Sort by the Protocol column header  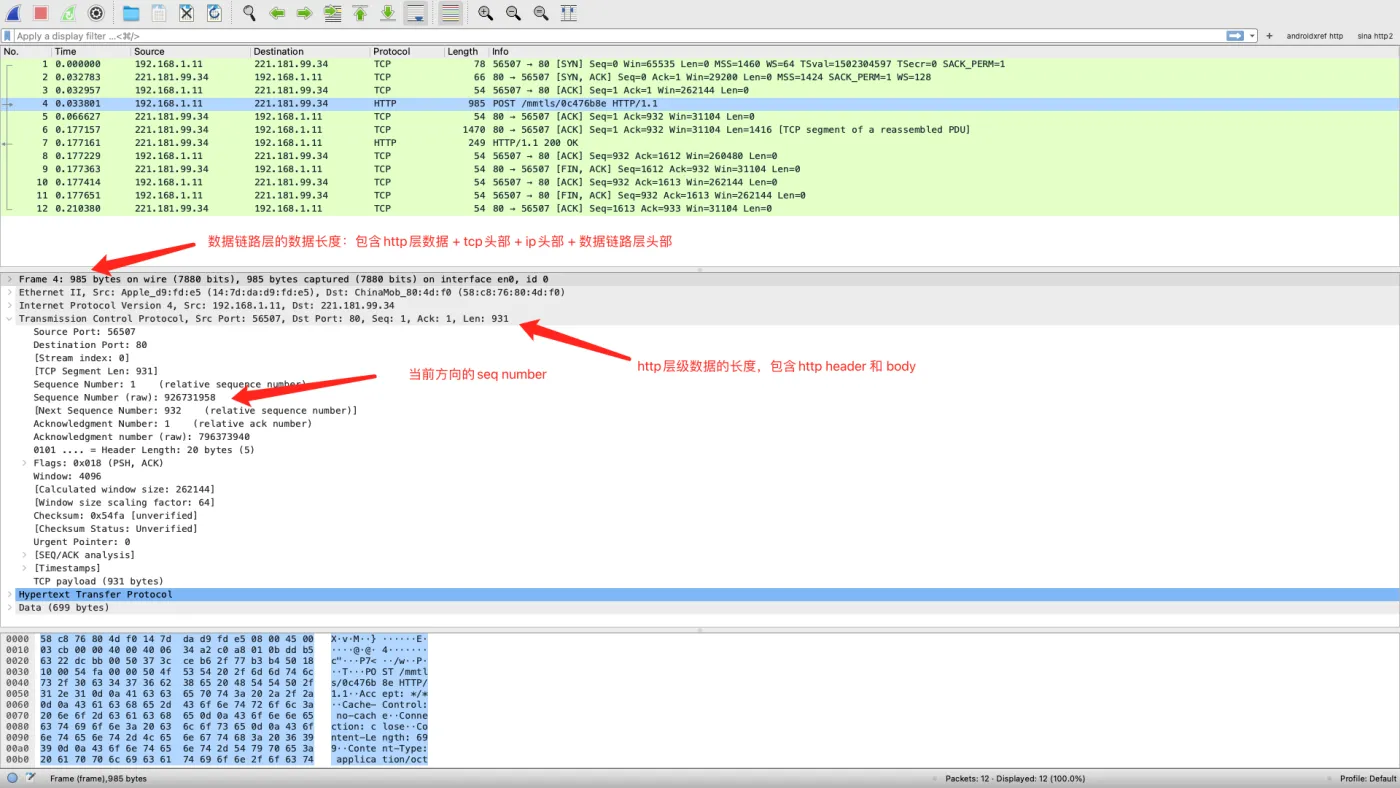coord(407,51)
